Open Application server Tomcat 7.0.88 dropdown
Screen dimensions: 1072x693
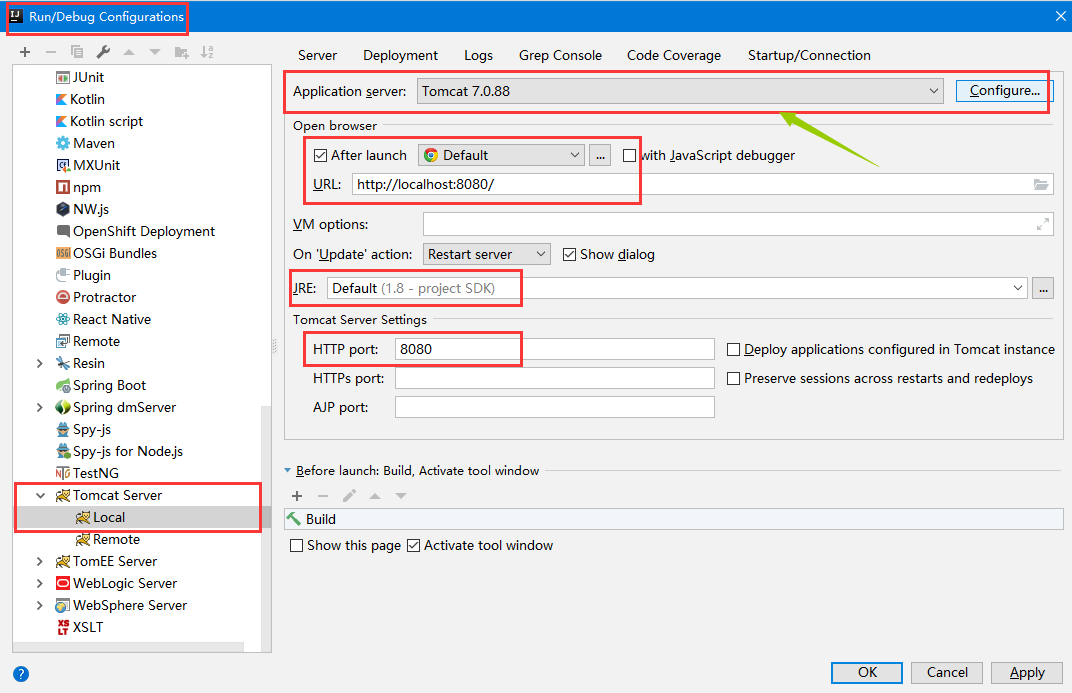coord(680,91)
